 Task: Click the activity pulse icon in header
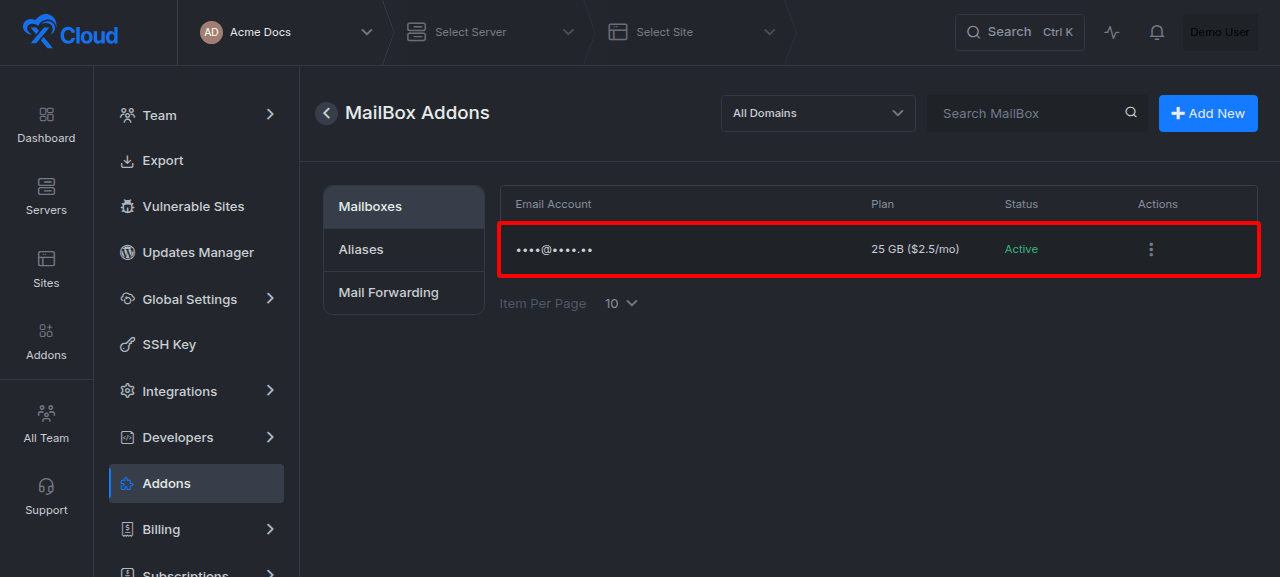tap(1112, 32)
